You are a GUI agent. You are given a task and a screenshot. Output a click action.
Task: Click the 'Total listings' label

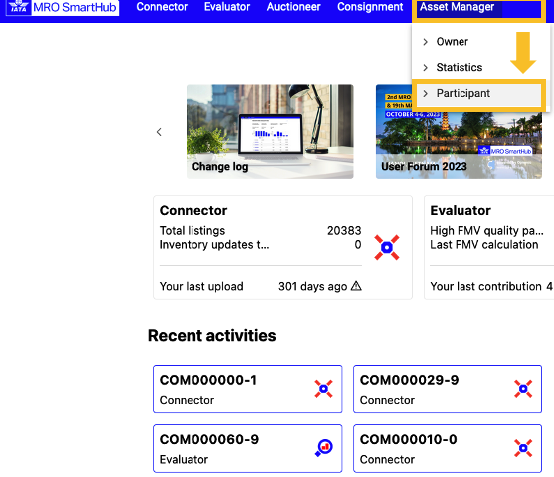[x=192, y=231]
